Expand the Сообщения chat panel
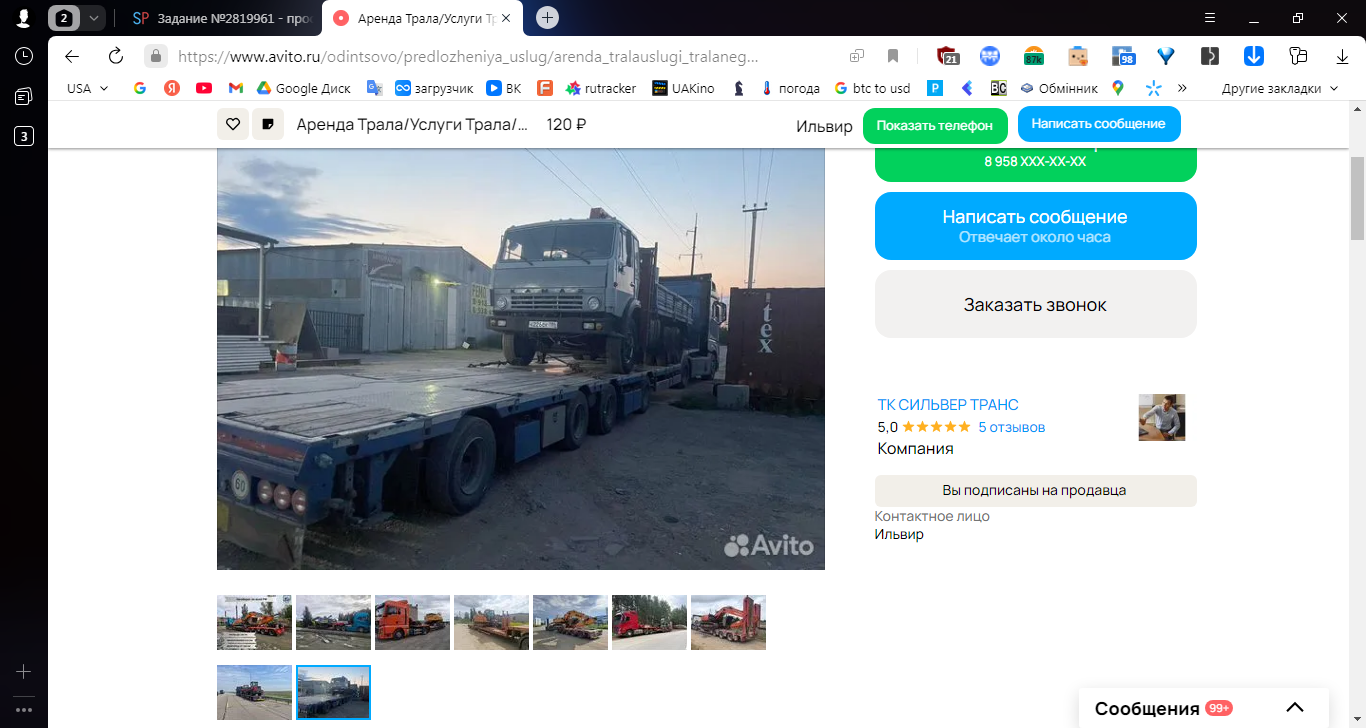This screenshot has height=728, width=1366. click(1295, 709)
